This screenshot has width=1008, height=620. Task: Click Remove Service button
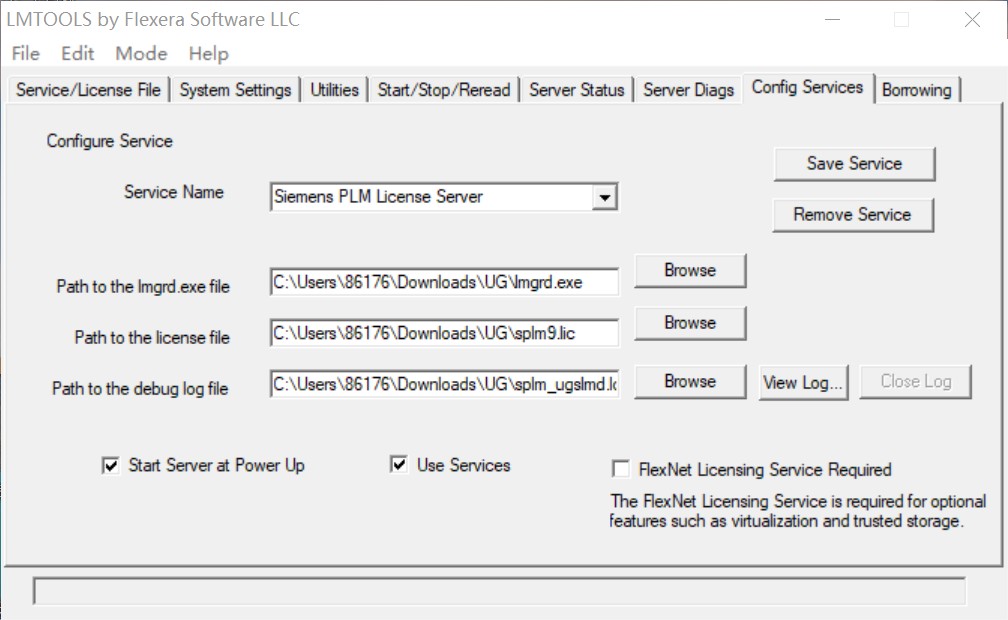click(x=852, y=215)
